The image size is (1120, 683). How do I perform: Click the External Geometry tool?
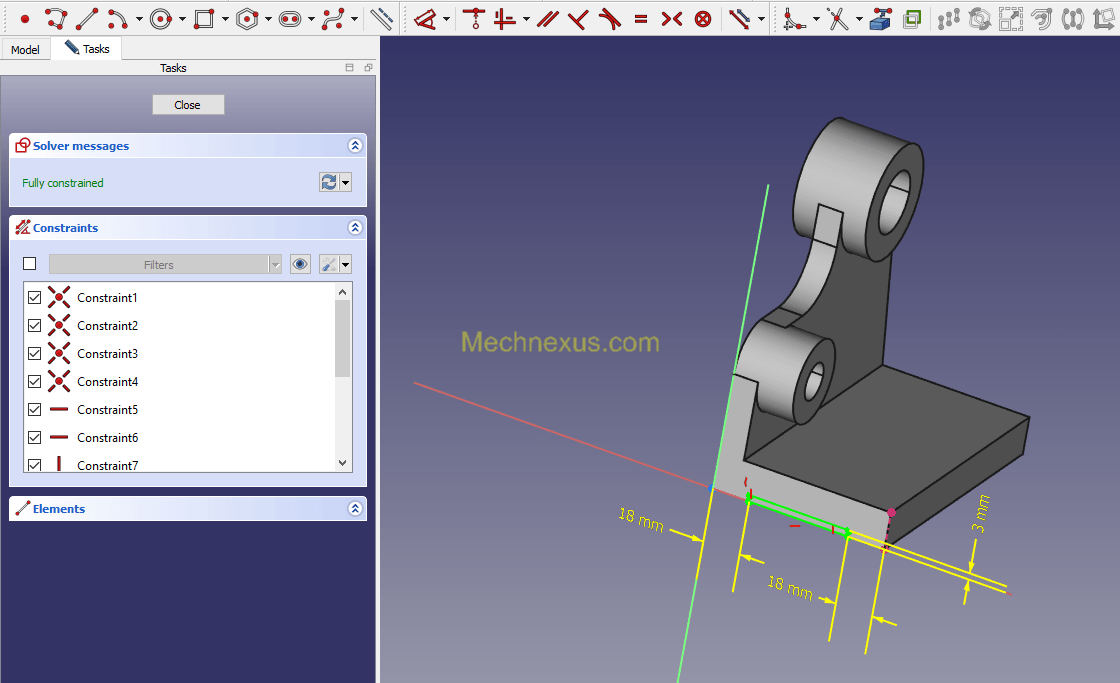click(x=881, y=18)
